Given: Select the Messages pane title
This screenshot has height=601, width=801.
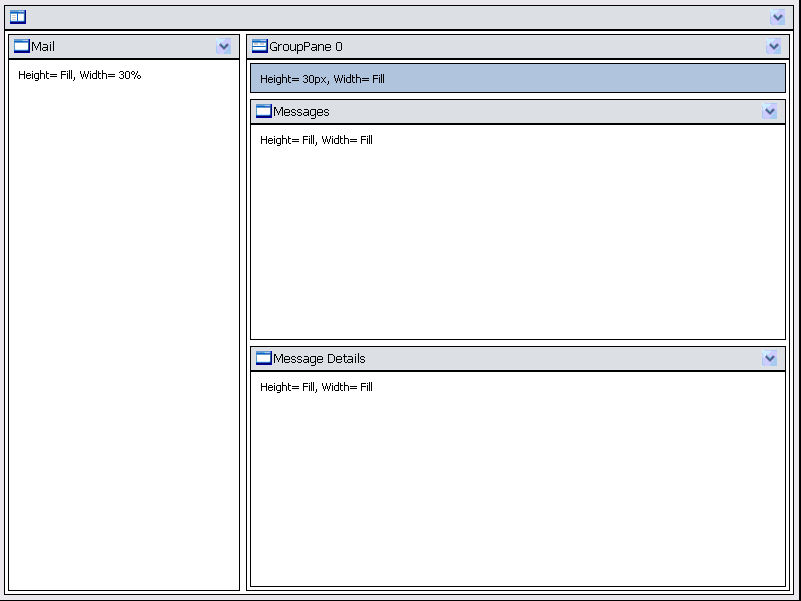Looking at the screenshot, I should 301,111.
